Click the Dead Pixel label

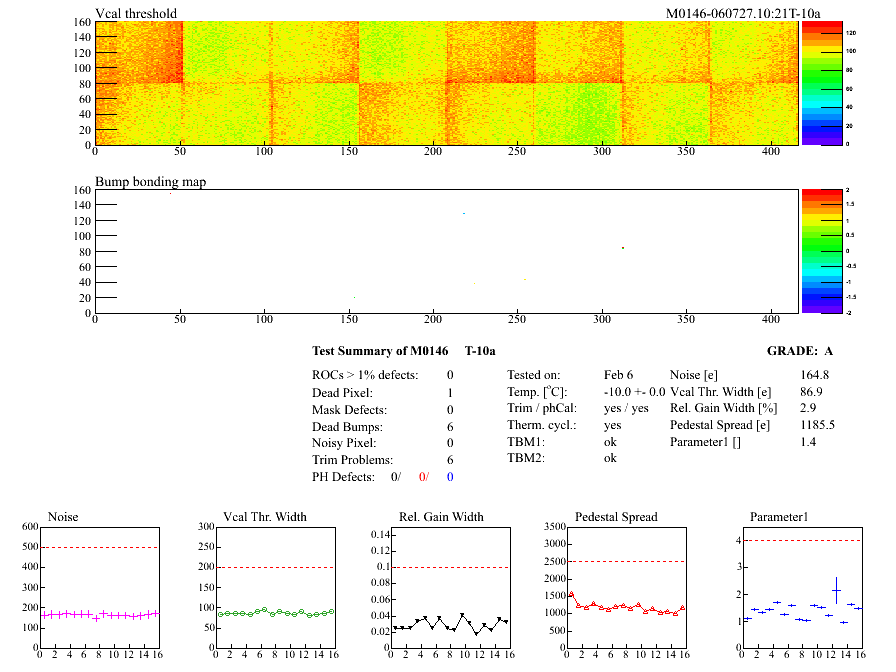click(x=342, y=393)
